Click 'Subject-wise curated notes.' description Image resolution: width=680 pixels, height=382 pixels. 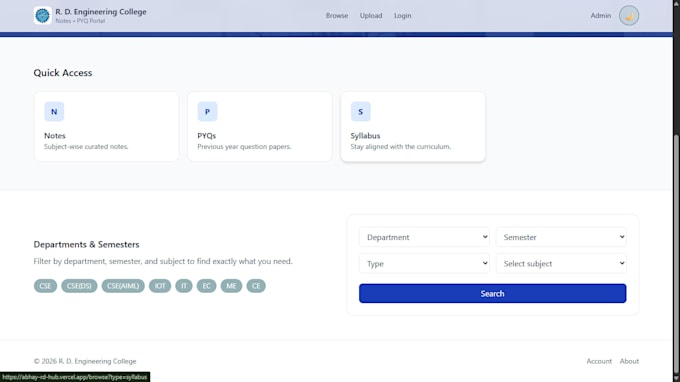pos(86,147)
